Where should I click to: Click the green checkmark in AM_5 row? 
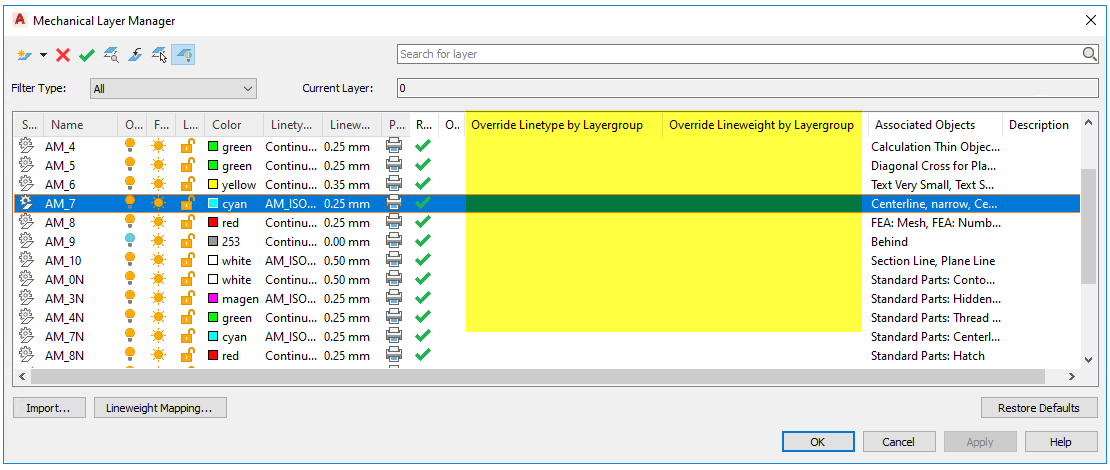coord(423,165)
